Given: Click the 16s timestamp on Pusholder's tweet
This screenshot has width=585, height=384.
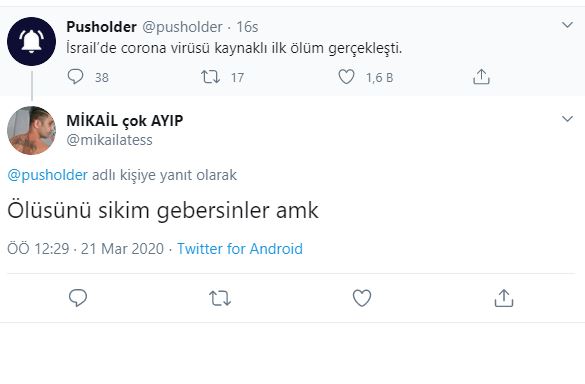Looking at the screenshot, I should click(247, 27).
